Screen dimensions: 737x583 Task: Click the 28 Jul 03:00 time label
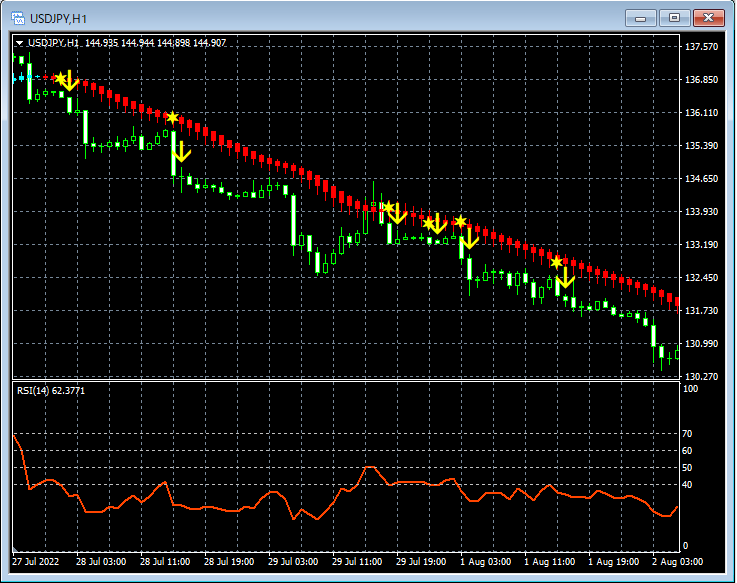101,562
